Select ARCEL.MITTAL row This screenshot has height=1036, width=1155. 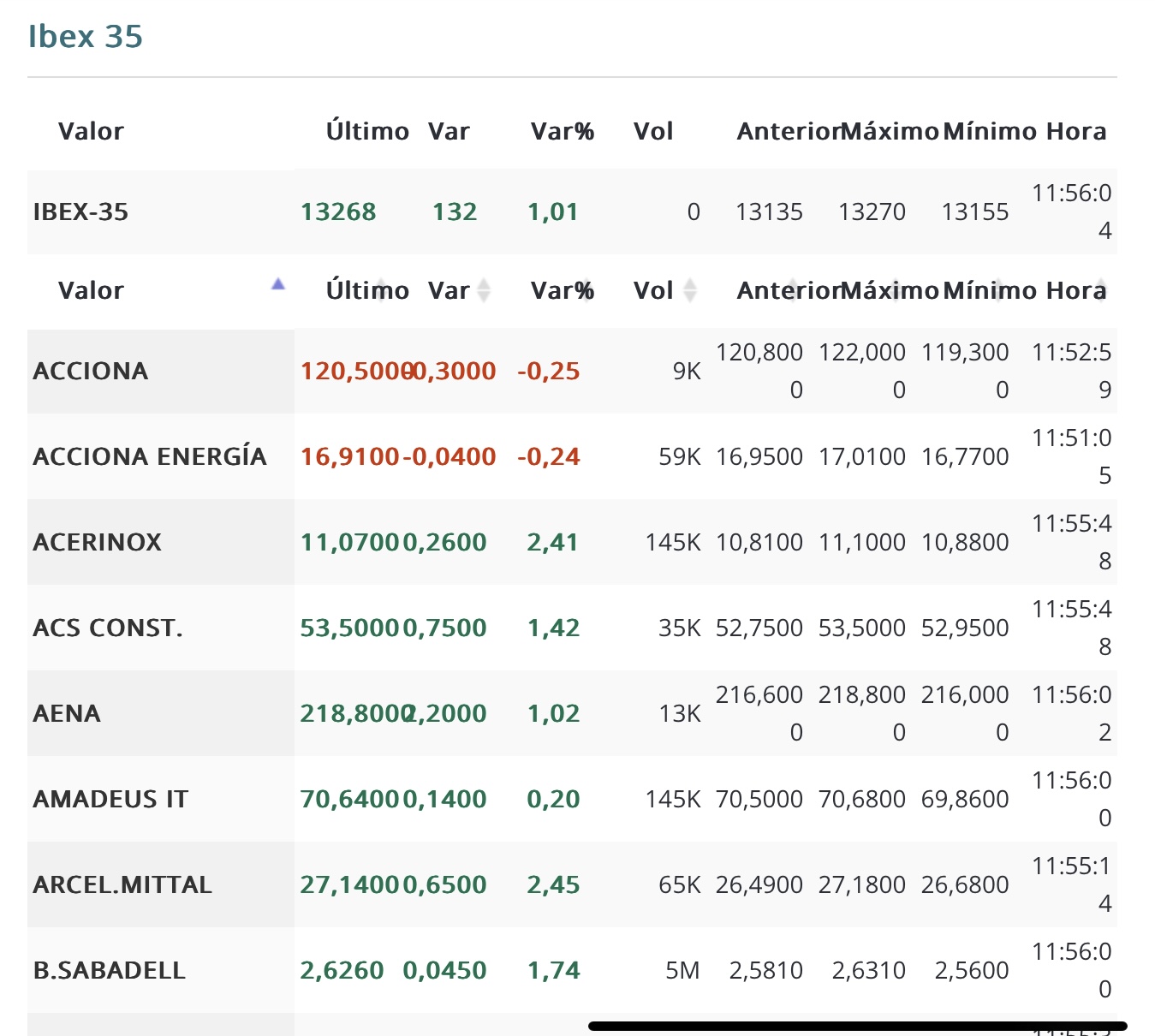coord(572,884)
